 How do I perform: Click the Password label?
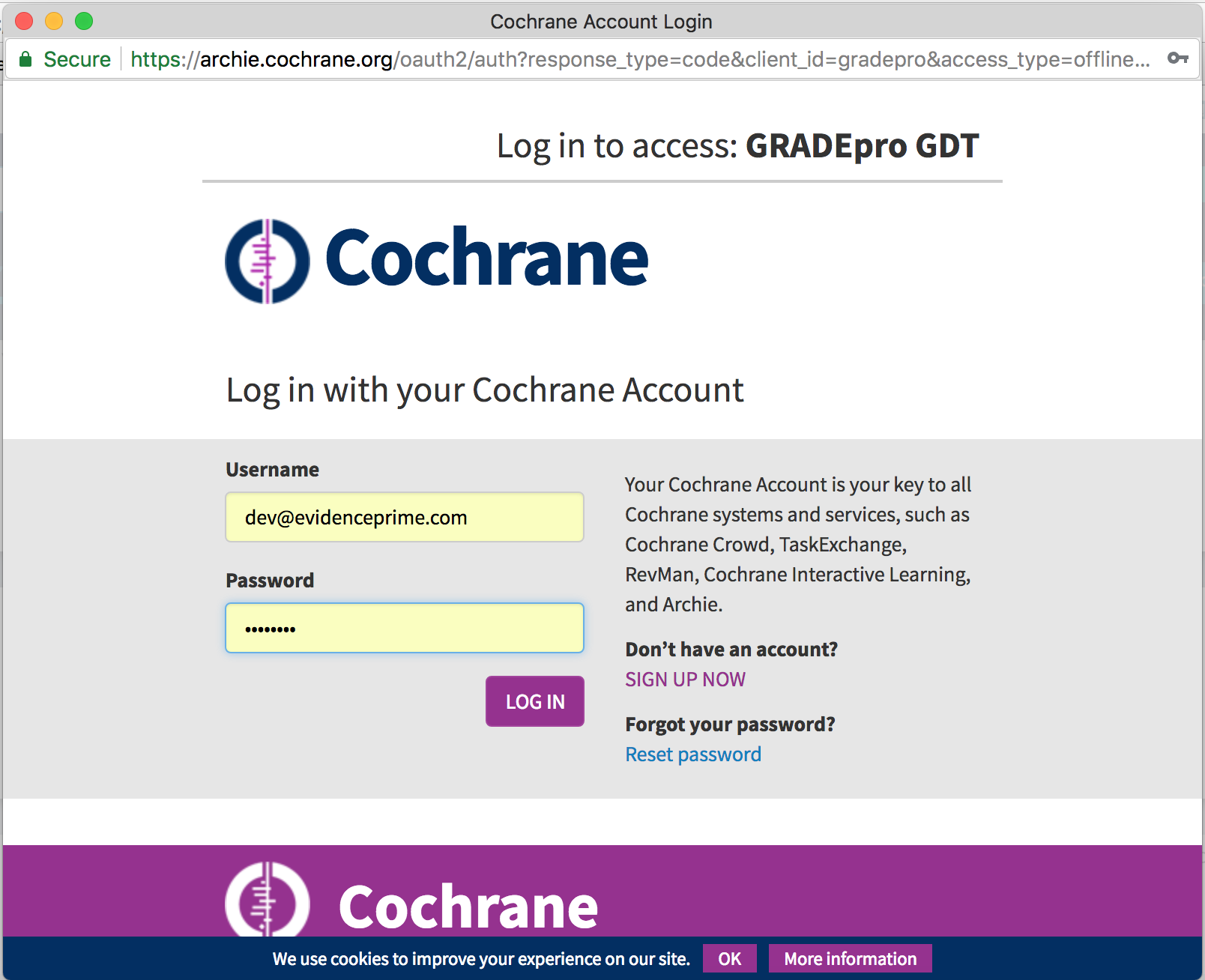[x=270, y=581]
